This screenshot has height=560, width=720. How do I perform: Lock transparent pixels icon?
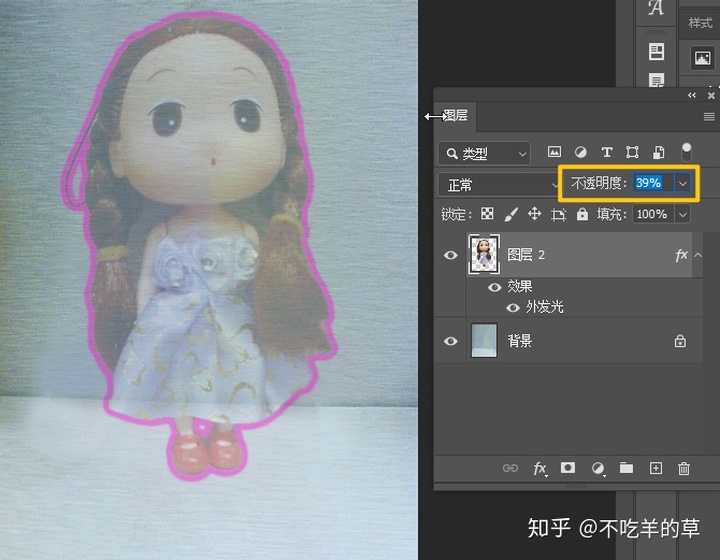487,214
